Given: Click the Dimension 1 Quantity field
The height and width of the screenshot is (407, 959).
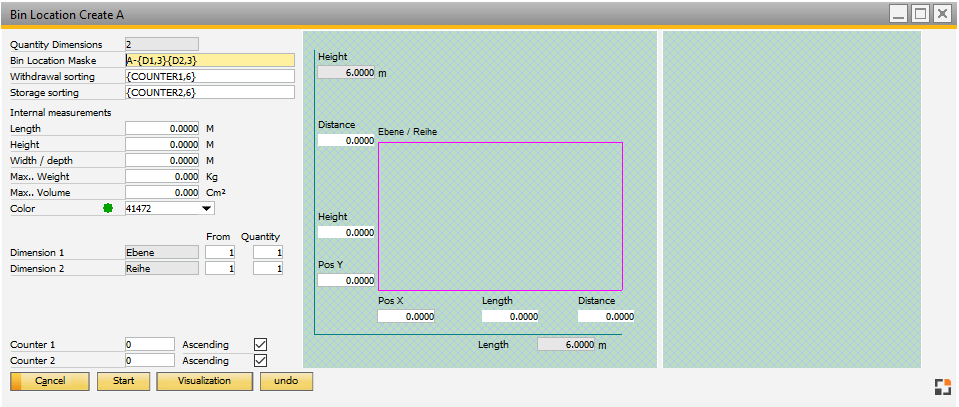Looking at the screenshot, I should pyautogui.click(x=268, y=253).
